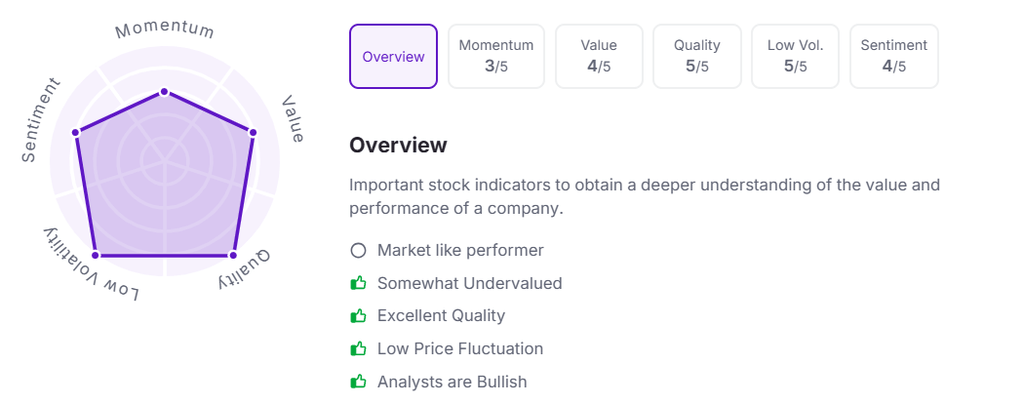Click the thumbs-up icon next to Analysts are Bullish
The width and height of the screenshot is (1024, 414).
[x=358, y=382]
